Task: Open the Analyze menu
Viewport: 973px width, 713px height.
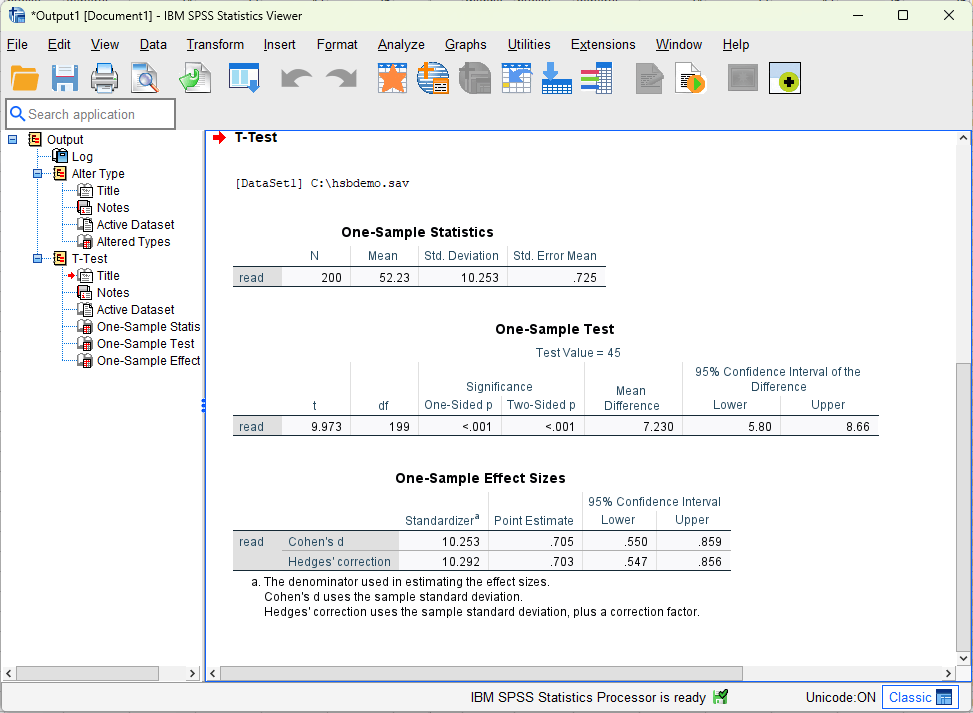Action: point(400,45)
